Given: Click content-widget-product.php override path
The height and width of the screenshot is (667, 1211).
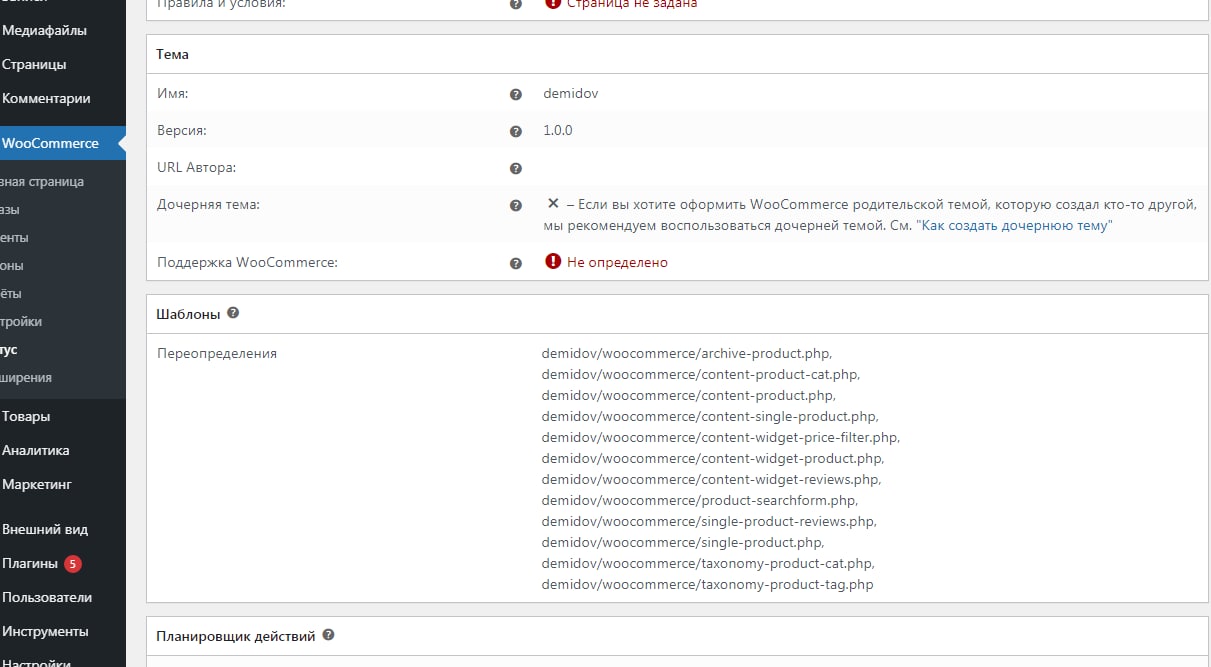Looking at the screenshot, I should click(x=713, y=458).
